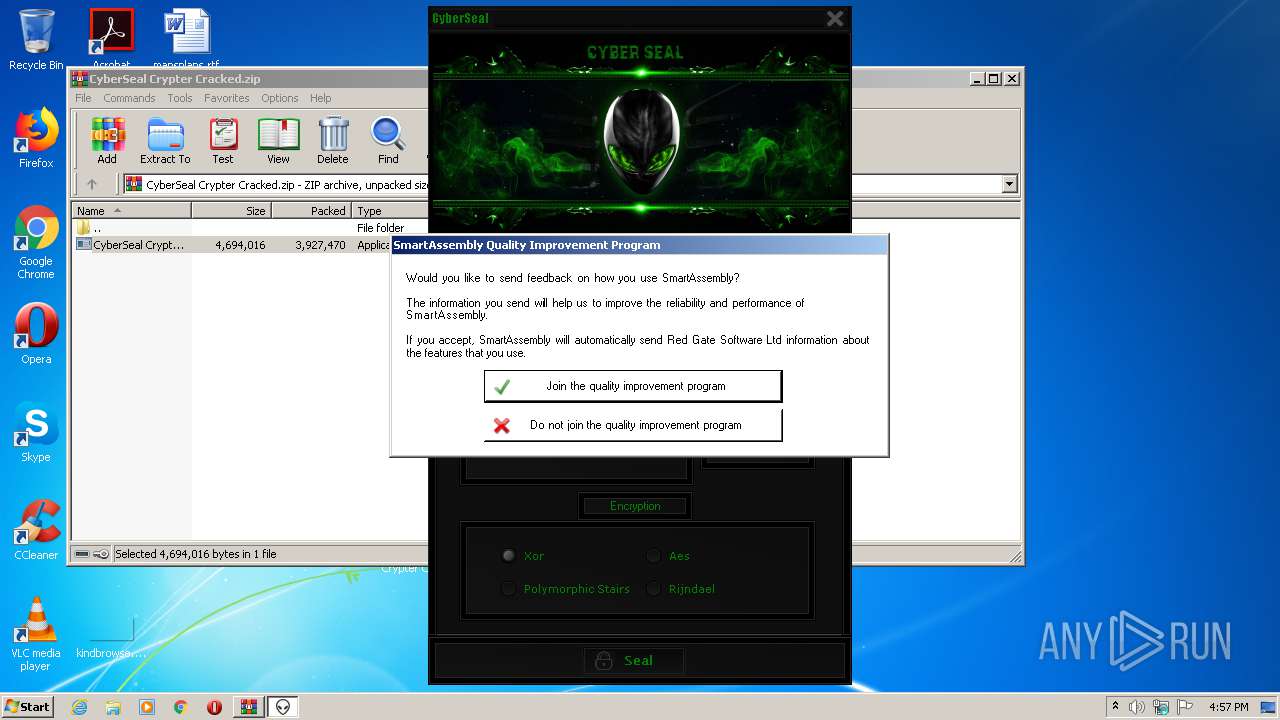1280x720 pixels.
Task: Open the Skype desktop shortcut
Action: [x=36, y=432]
